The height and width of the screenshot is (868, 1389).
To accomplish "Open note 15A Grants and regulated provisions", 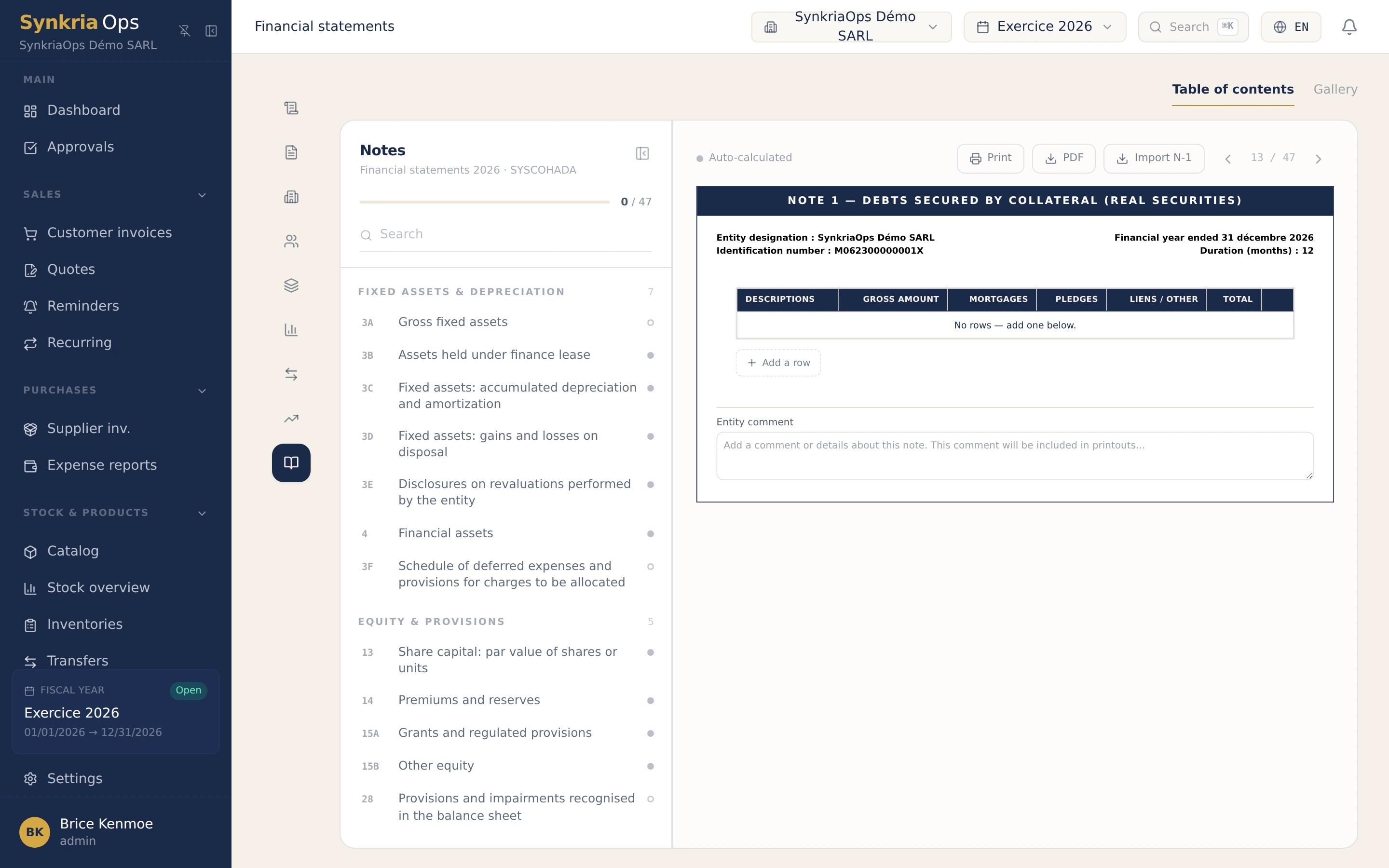I will (505, 733).
